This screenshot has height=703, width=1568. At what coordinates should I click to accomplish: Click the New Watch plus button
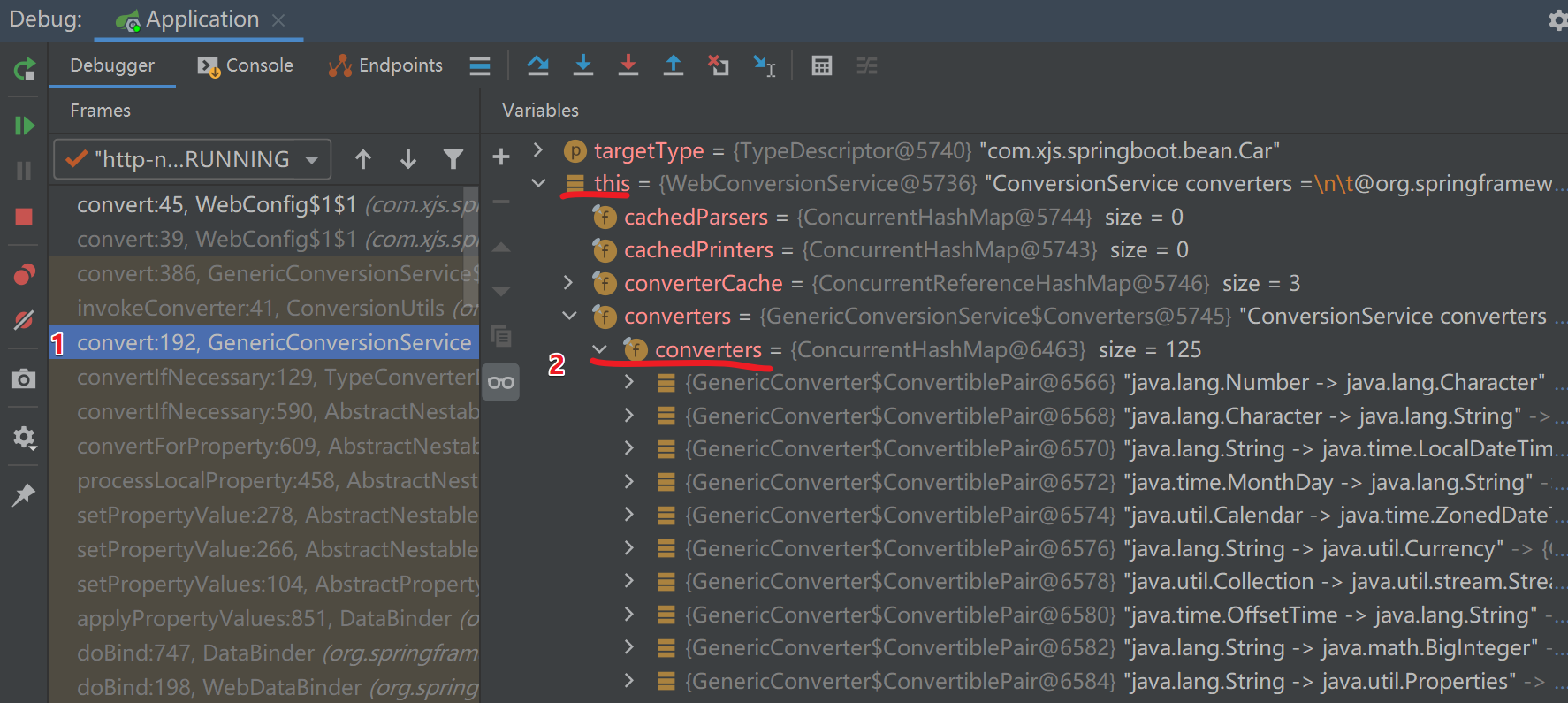click(x=501, y=157)
